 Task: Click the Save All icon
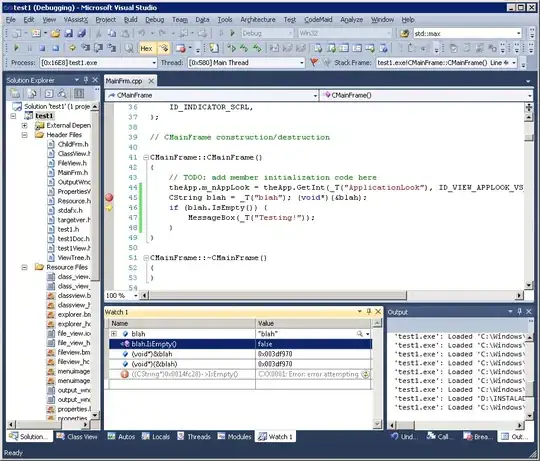point(82,33)
